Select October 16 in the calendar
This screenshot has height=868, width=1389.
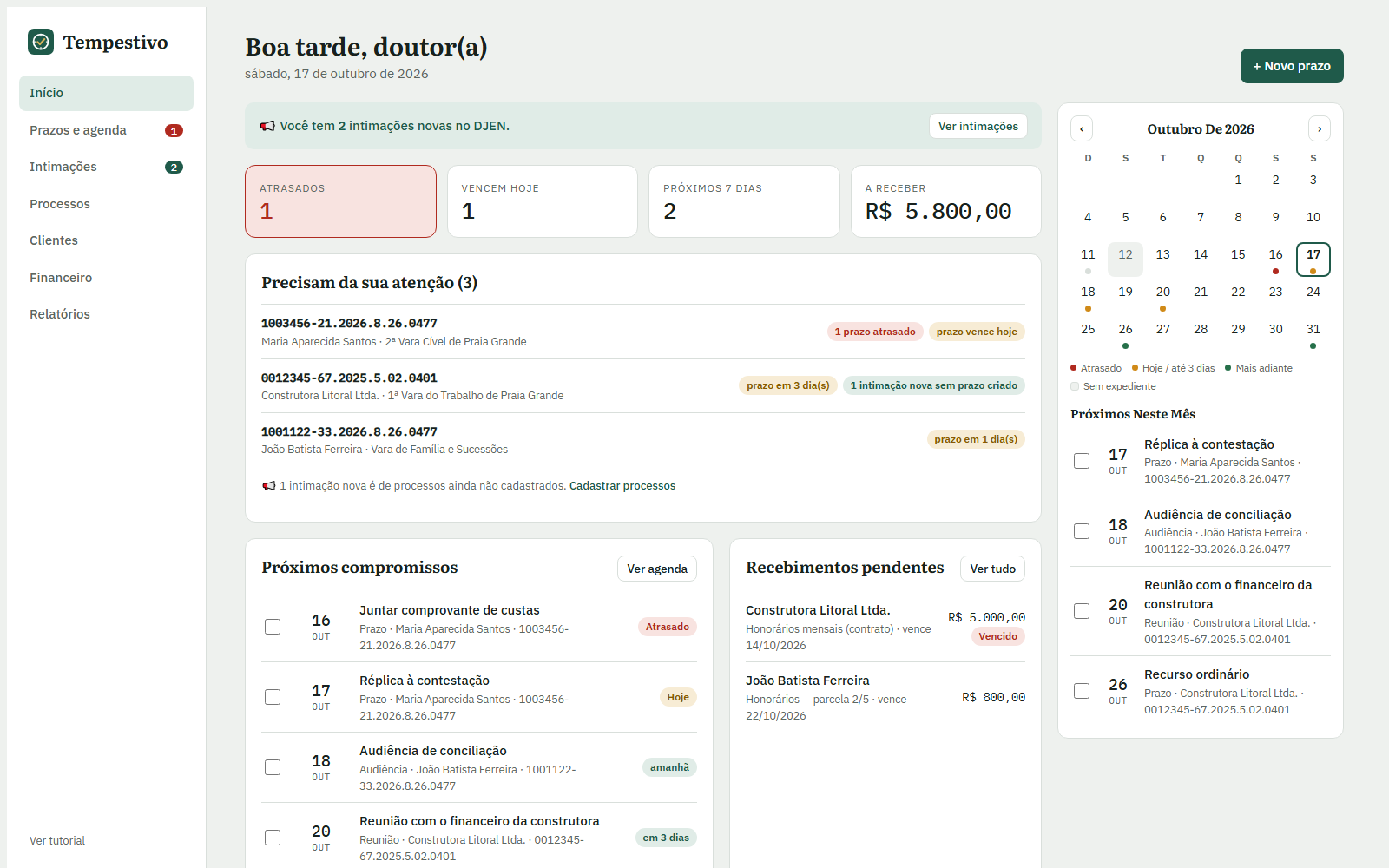pyautogui.click(x=1275, y=259)
